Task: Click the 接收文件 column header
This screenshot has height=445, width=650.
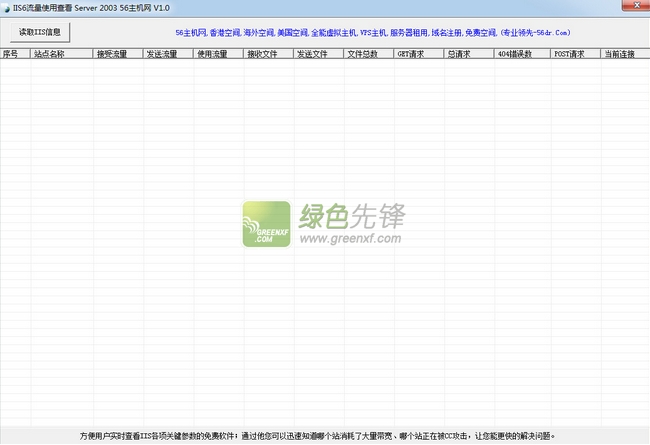Action: [x=269, y=54]
